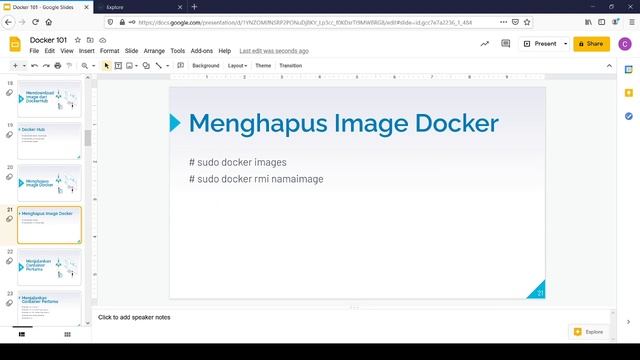Open the Add-ons menu
This screenshot has height=360, width=640.
202,51
